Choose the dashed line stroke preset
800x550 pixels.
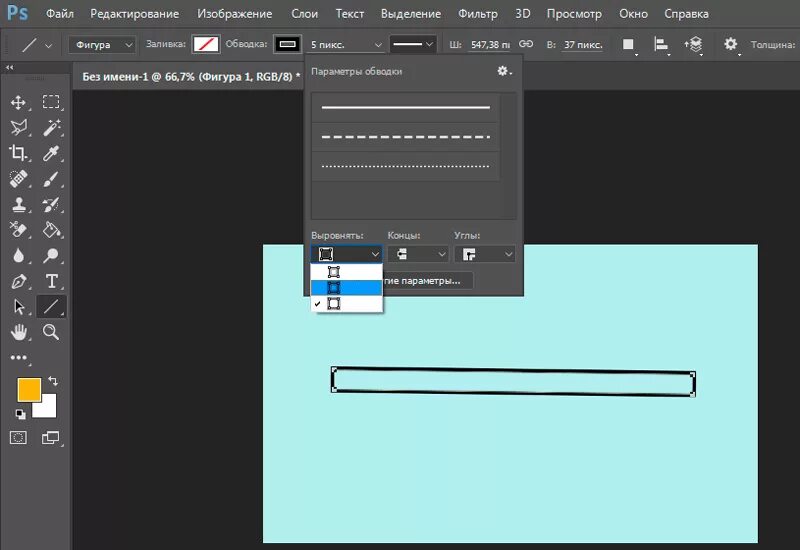pos(406,137)
